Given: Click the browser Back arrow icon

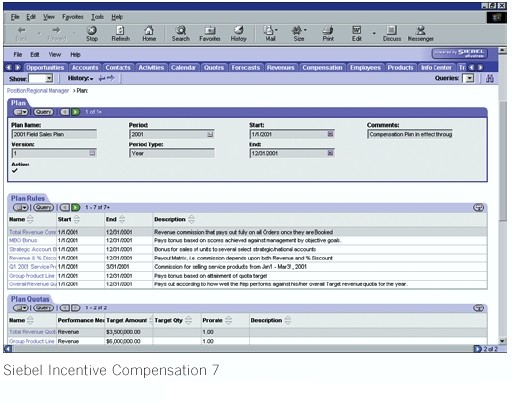Looking at the screenshot, I should [22, 30].
